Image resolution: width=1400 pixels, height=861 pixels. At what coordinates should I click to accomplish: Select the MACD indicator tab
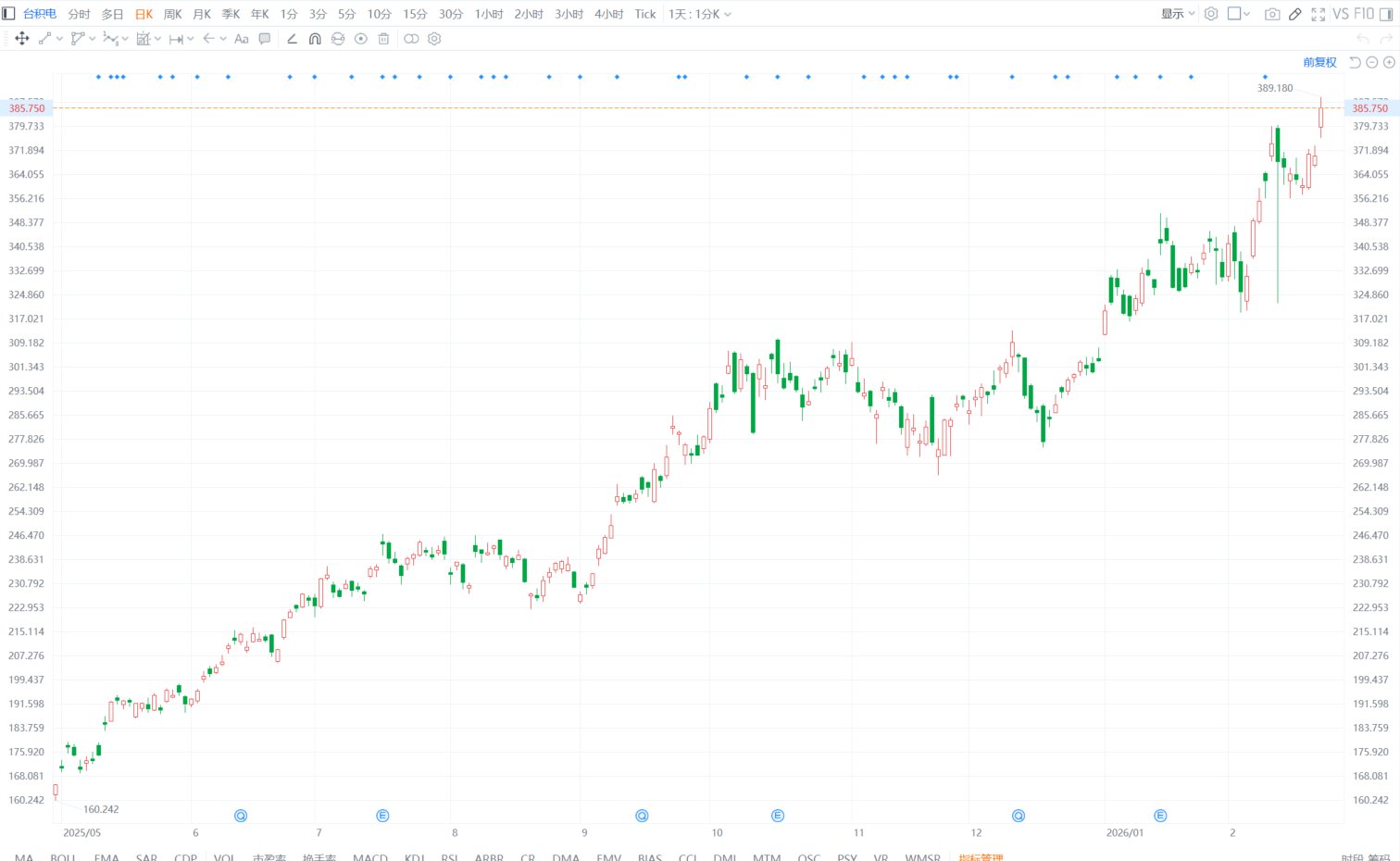(370, 857)
